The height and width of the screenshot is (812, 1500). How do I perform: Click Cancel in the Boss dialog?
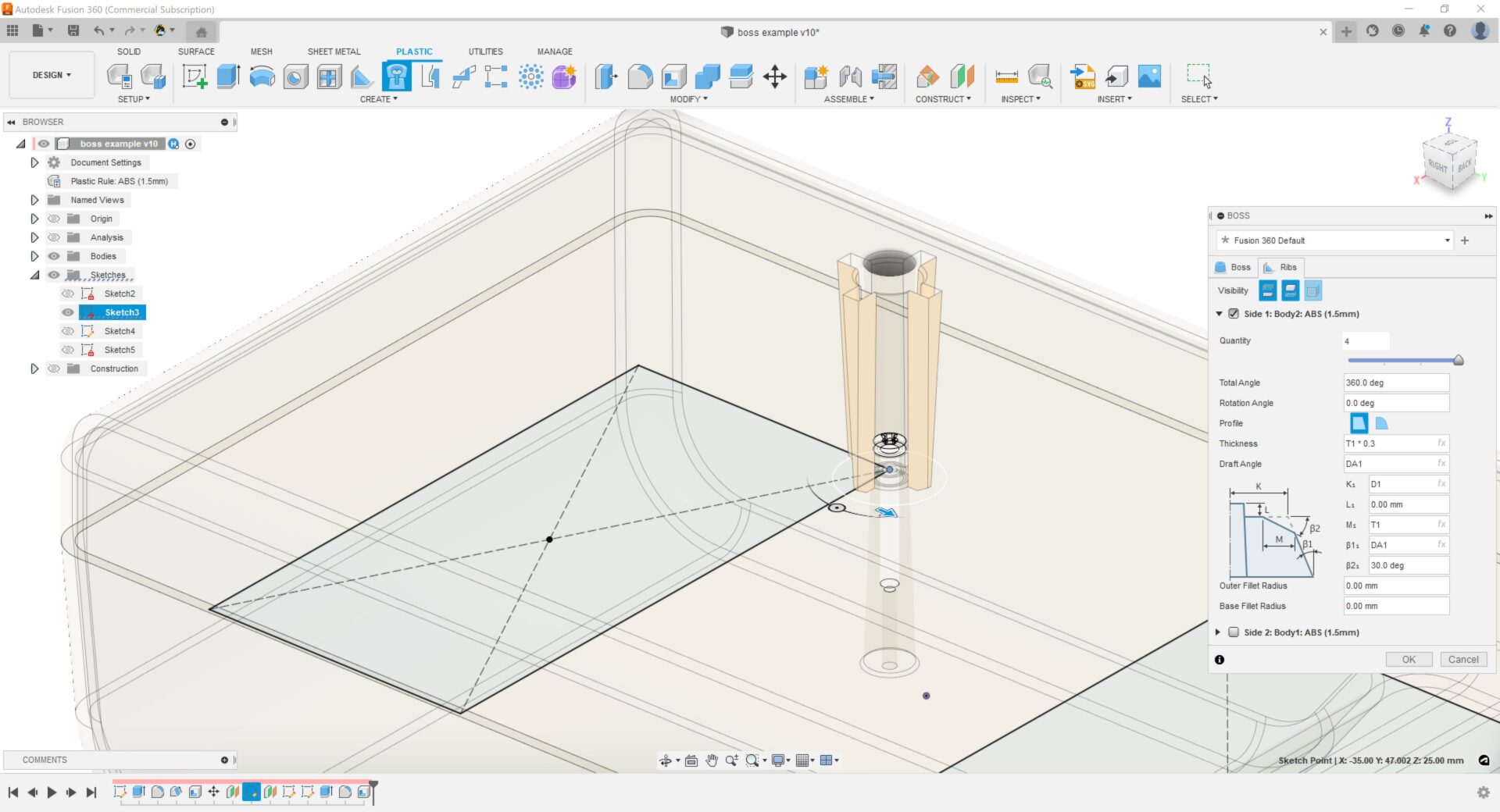[1462, 660]
